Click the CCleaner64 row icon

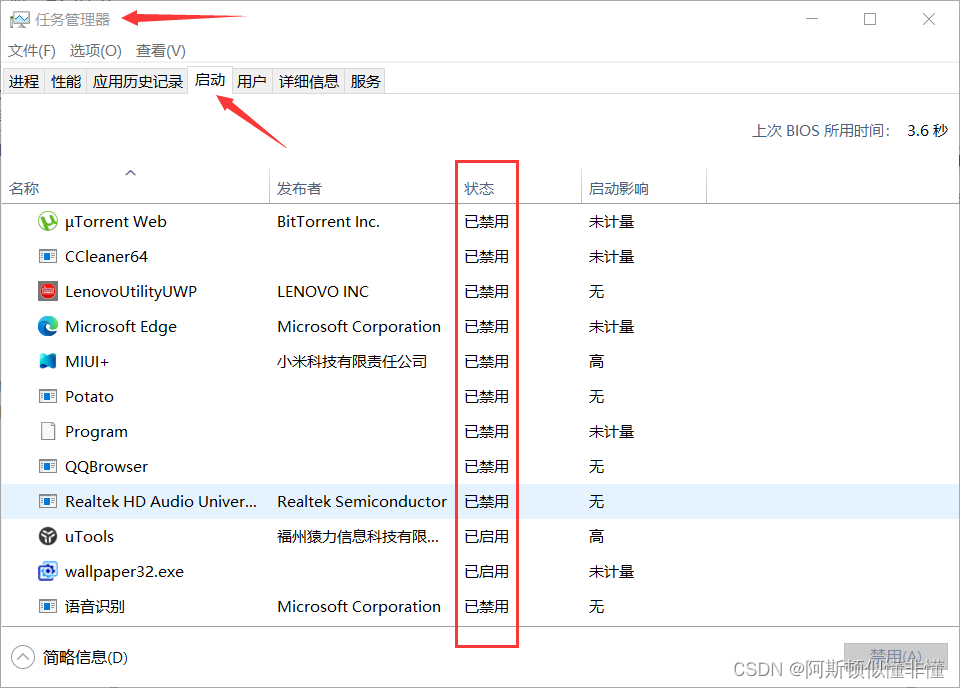click(x=48, y=256)
